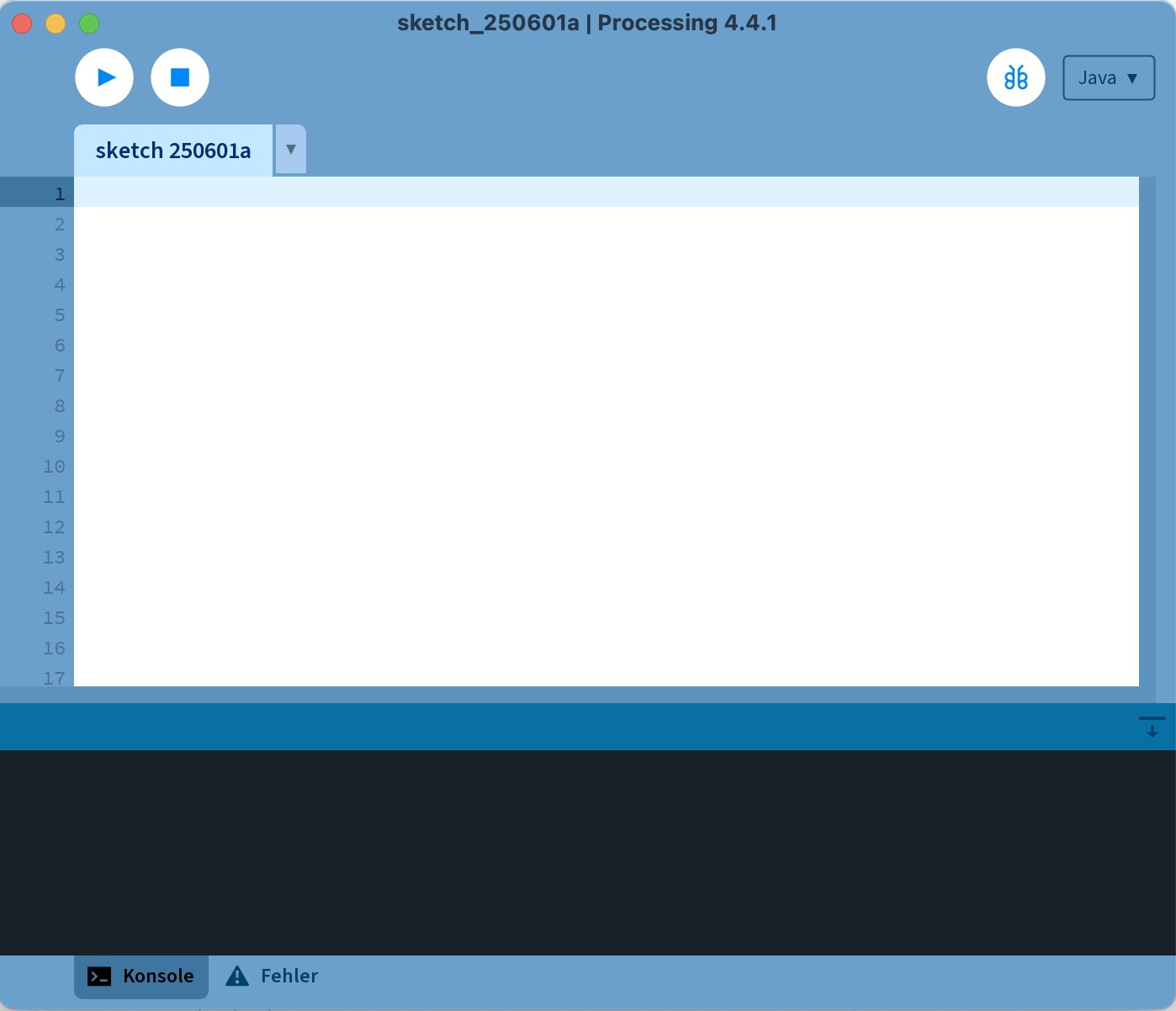Click line number 10 in the gutter
Screen dimensions: 1176x1011
[x=54, y=466]
